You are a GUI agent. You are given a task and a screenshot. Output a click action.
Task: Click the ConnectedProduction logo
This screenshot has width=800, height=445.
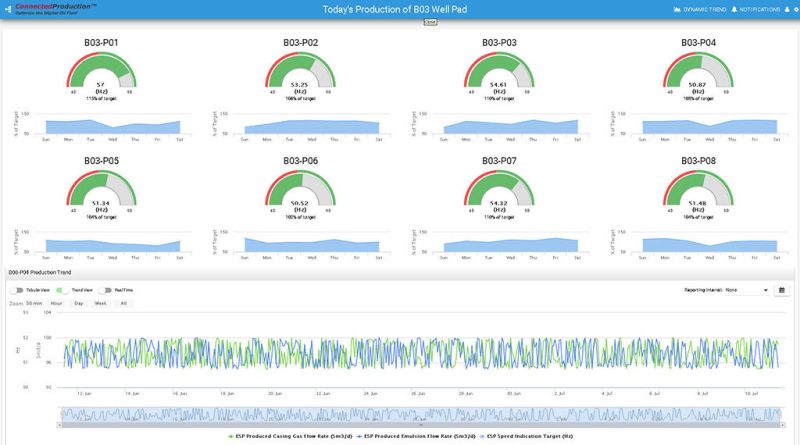(56, 9)
